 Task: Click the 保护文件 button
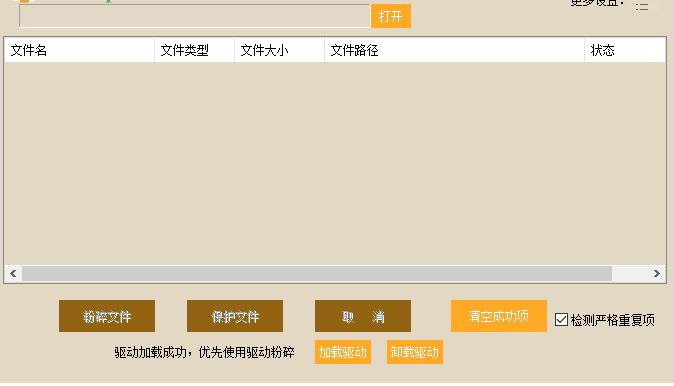tap(235, 316)
